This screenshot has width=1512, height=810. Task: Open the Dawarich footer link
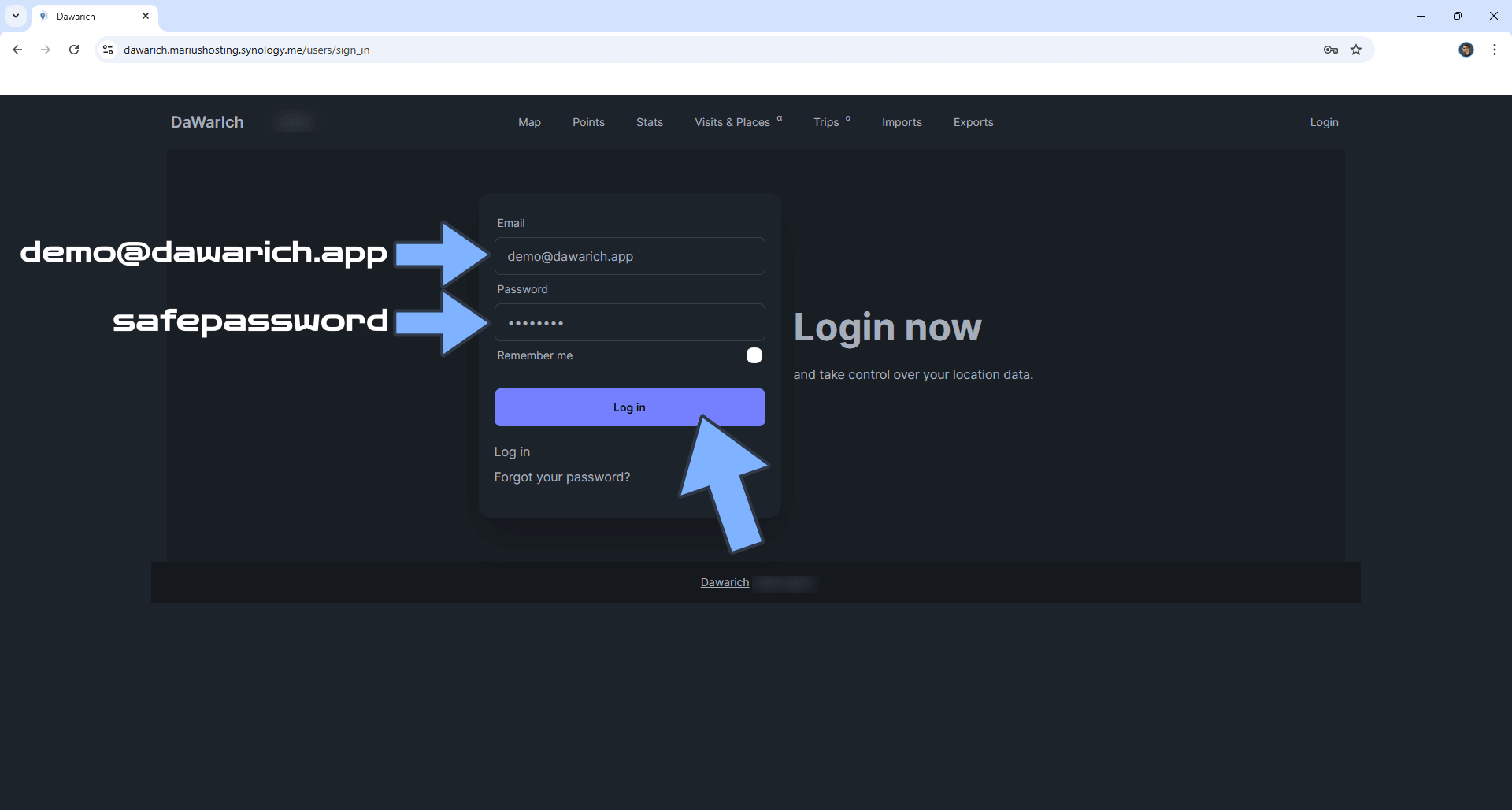(724, 582)
